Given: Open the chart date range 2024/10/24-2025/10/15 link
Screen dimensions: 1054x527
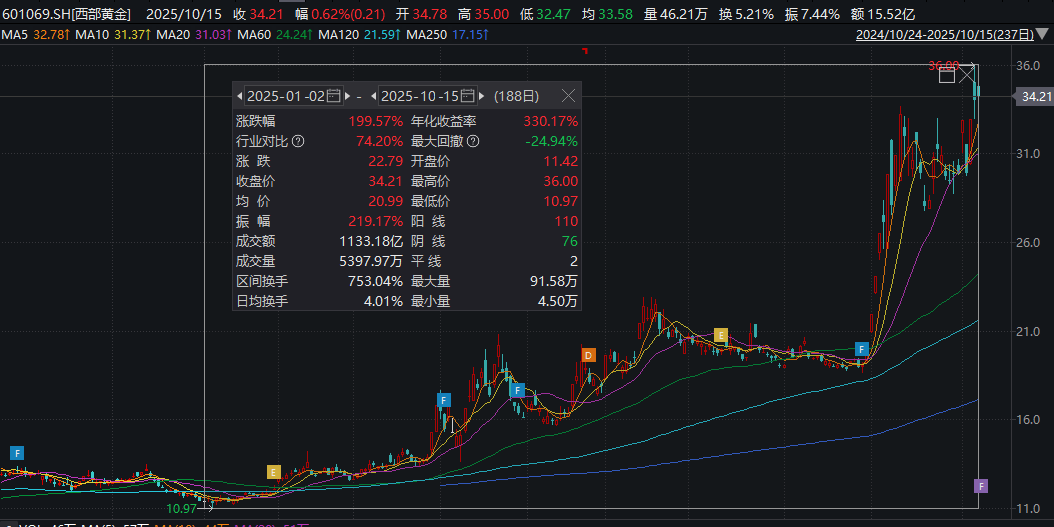Looking at the screenshot, I should 951,35.
